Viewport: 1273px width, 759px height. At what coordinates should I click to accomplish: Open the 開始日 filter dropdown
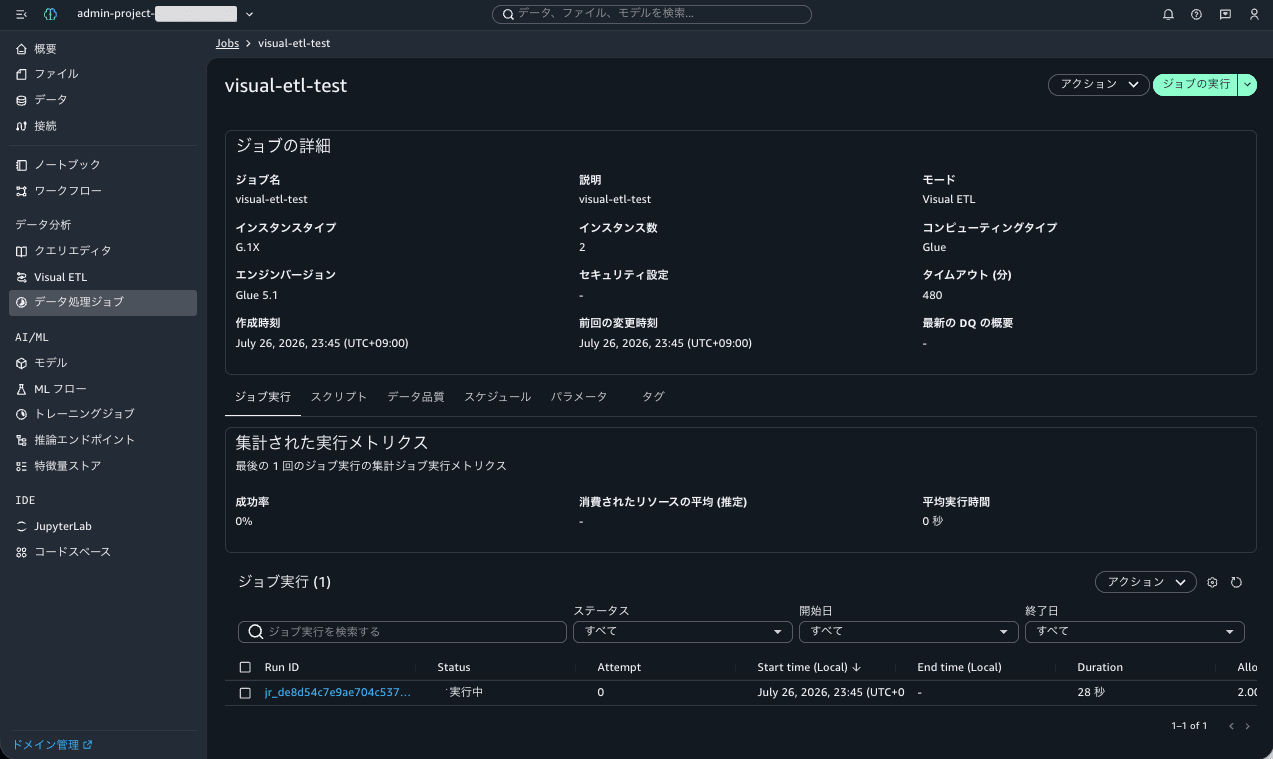click(909, 632)
